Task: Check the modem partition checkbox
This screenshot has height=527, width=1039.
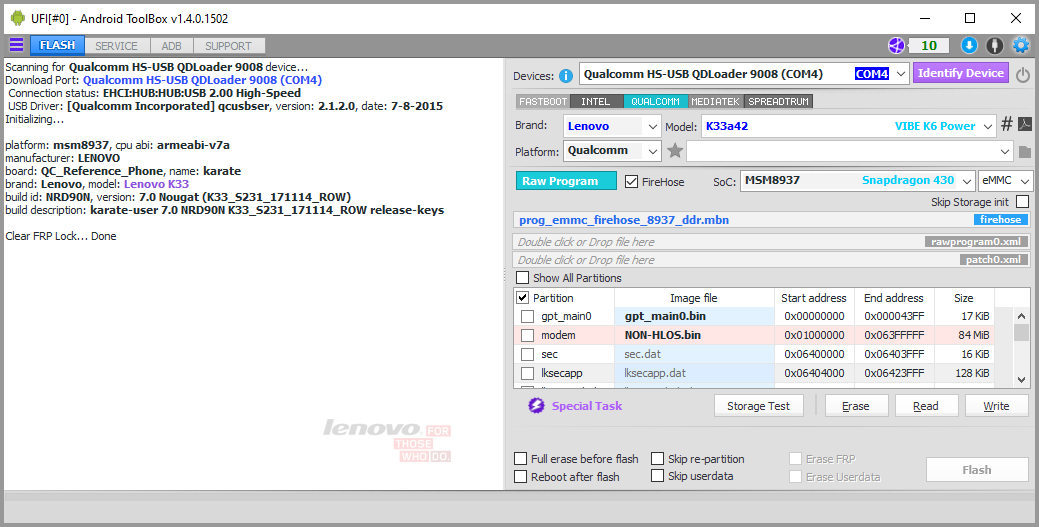Action: tap(527, 335)
